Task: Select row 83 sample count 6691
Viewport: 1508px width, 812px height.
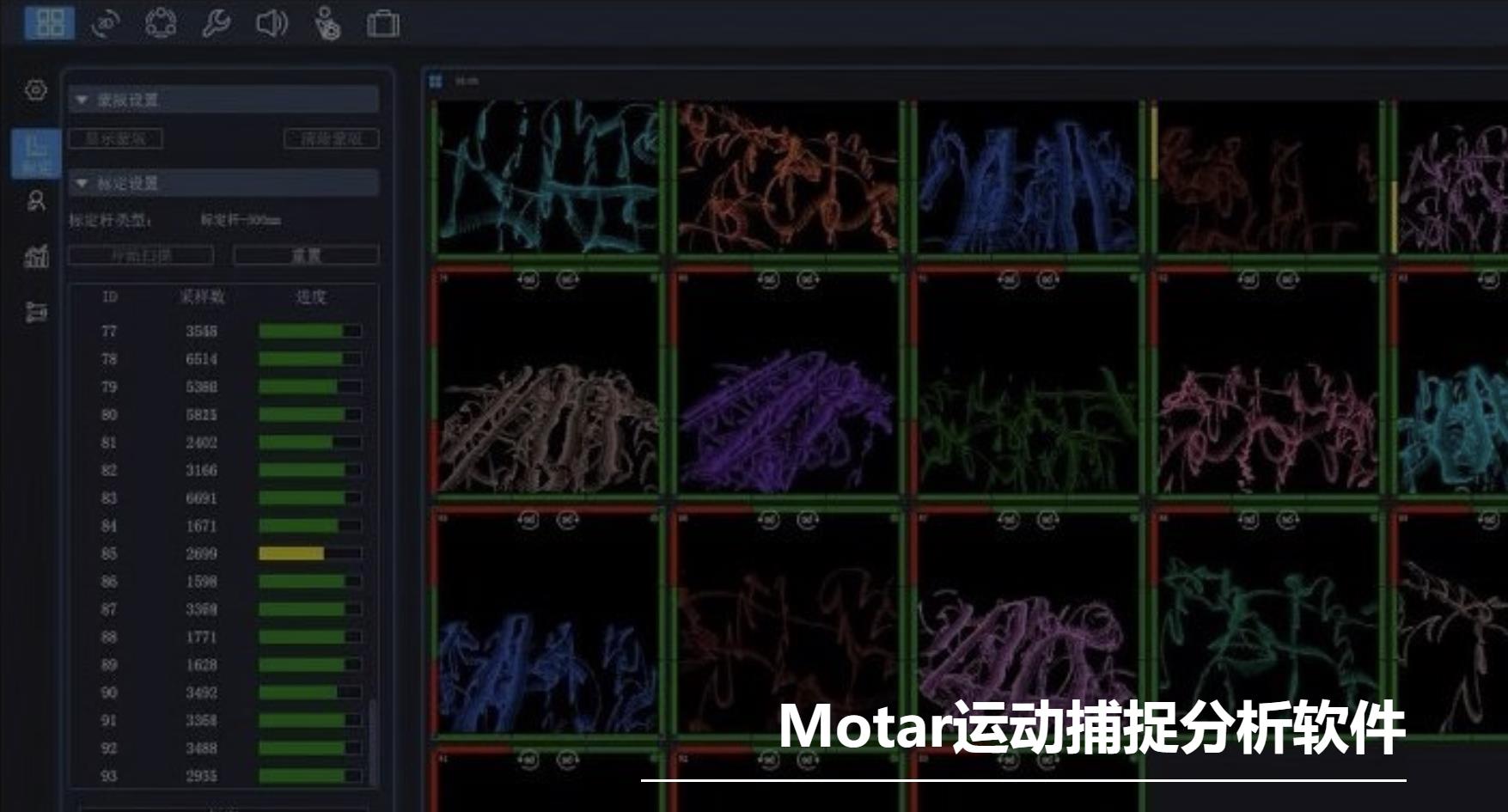Action: [202, 498]
